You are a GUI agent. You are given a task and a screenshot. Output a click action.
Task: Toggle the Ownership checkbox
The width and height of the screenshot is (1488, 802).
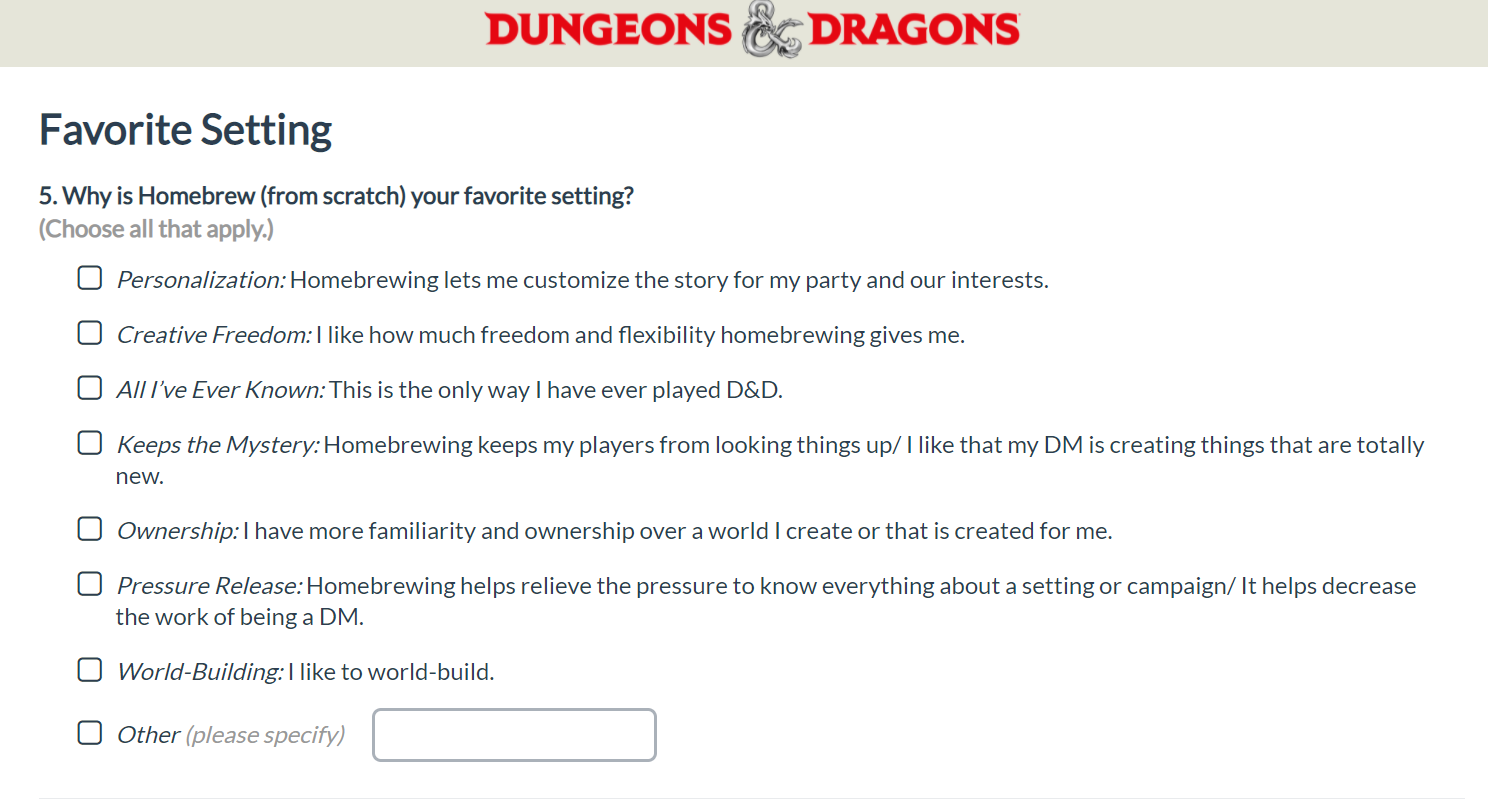[x=90, y=529]
